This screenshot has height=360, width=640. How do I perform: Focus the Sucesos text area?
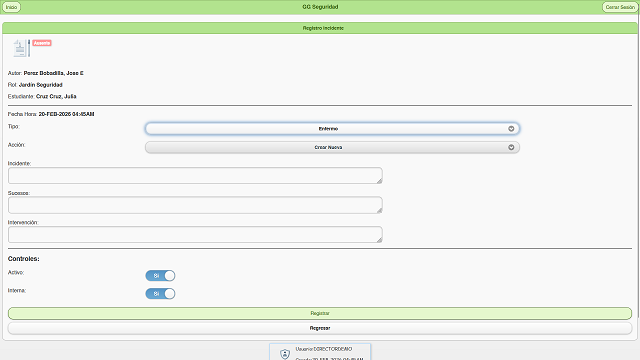(195, 205)
